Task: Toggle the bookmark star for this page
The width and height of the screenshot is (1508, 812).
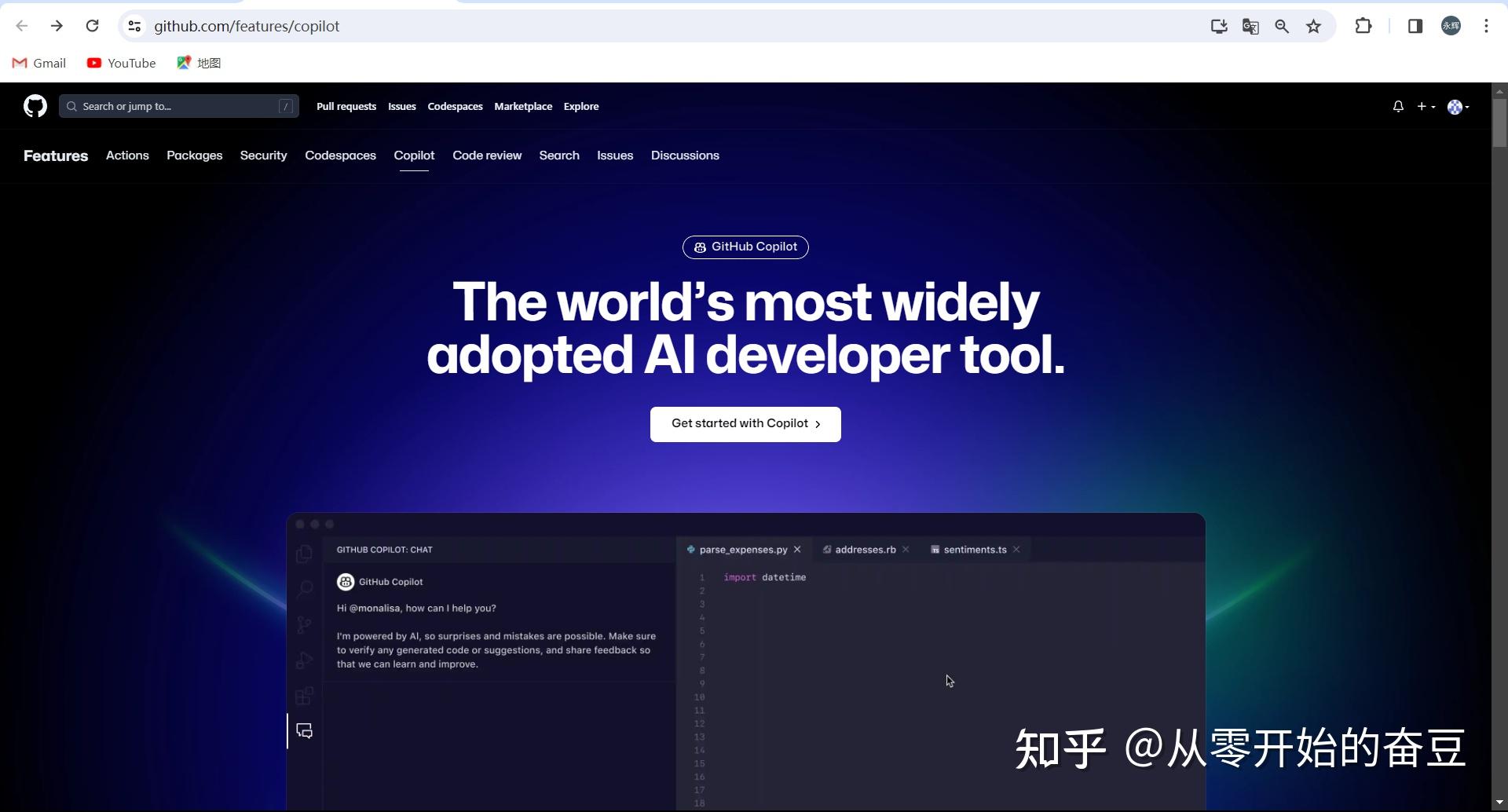Action: click(1314, 26)
